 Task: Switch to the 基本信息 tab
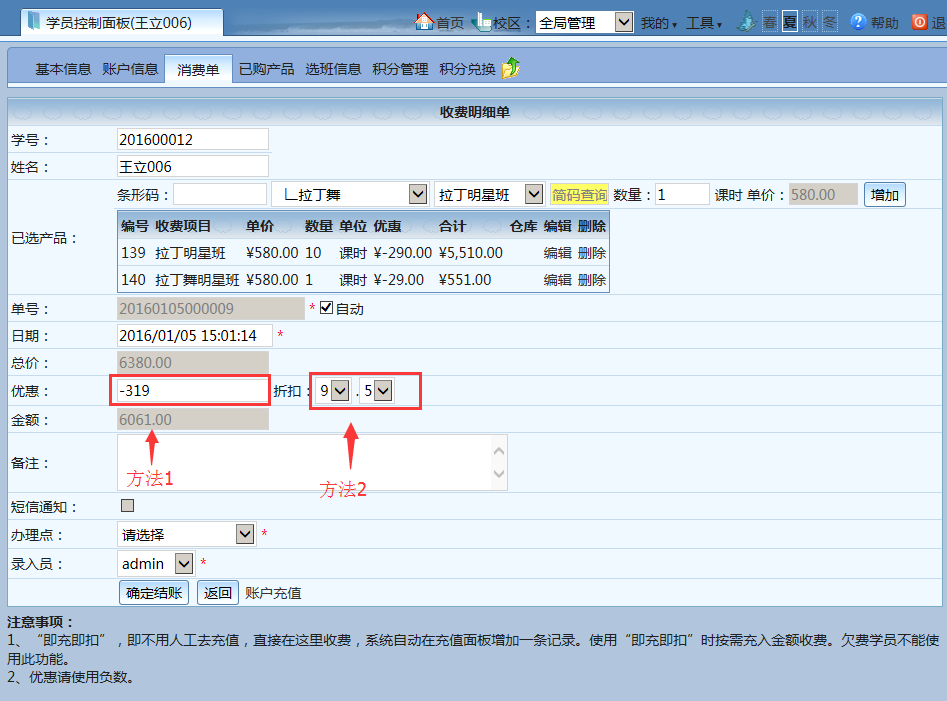(x=63, y=69)
